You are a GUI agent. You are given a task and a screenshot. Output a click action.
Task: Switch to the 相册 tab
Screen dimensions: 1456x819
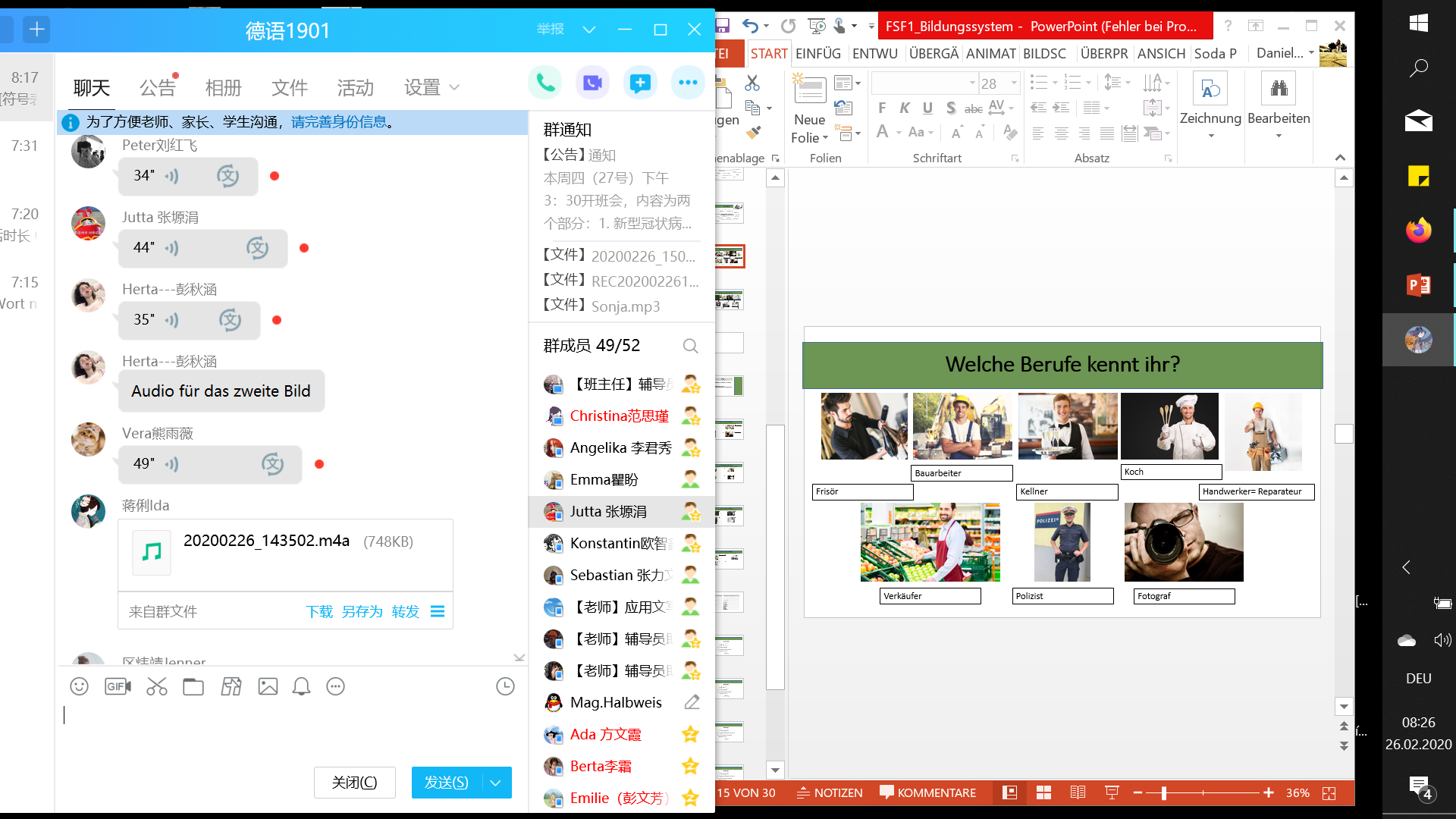(x=224, y=88)
